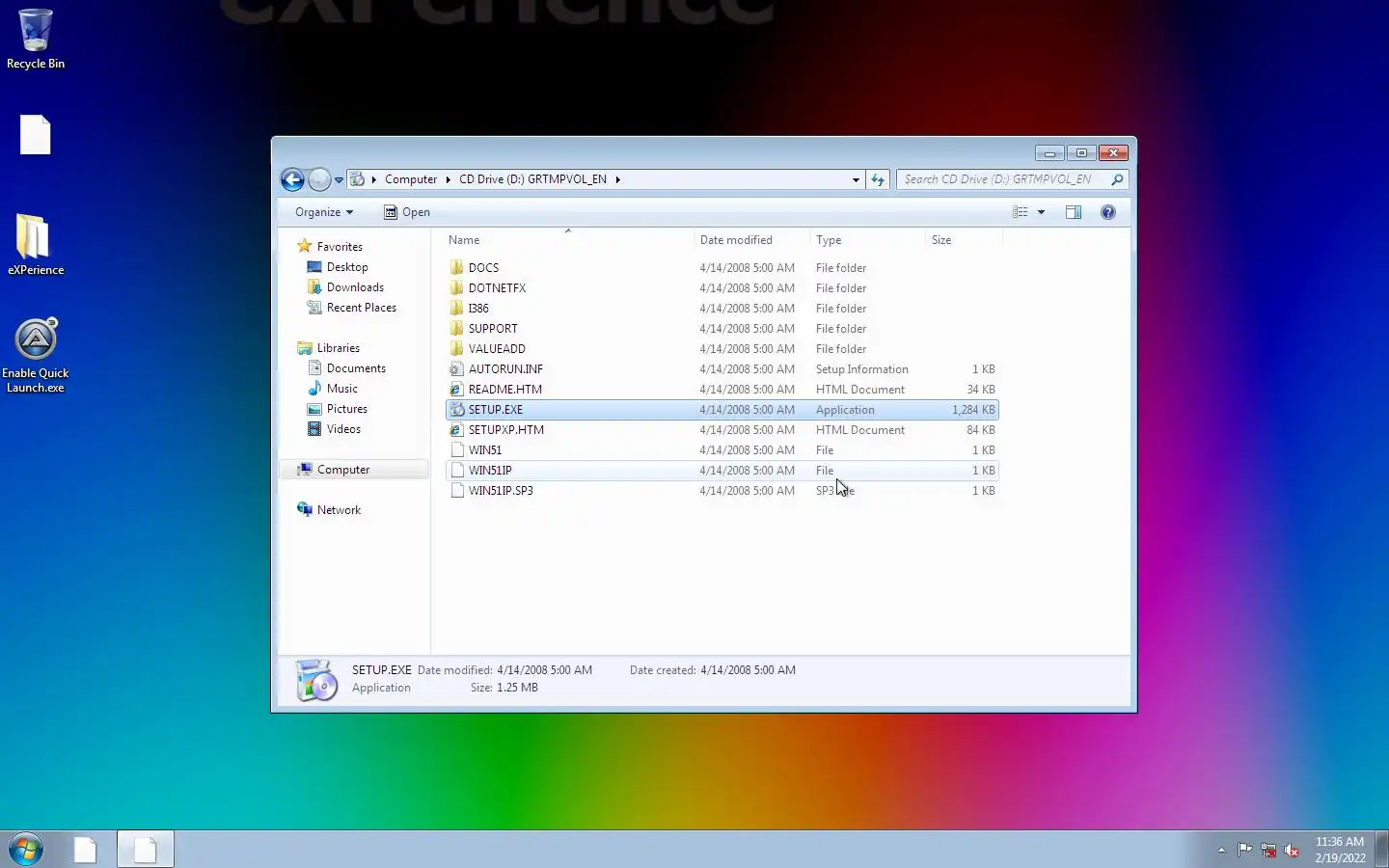Select the WIN51IP.SP3 file
1389x868 pixels.
click(722, 491)
